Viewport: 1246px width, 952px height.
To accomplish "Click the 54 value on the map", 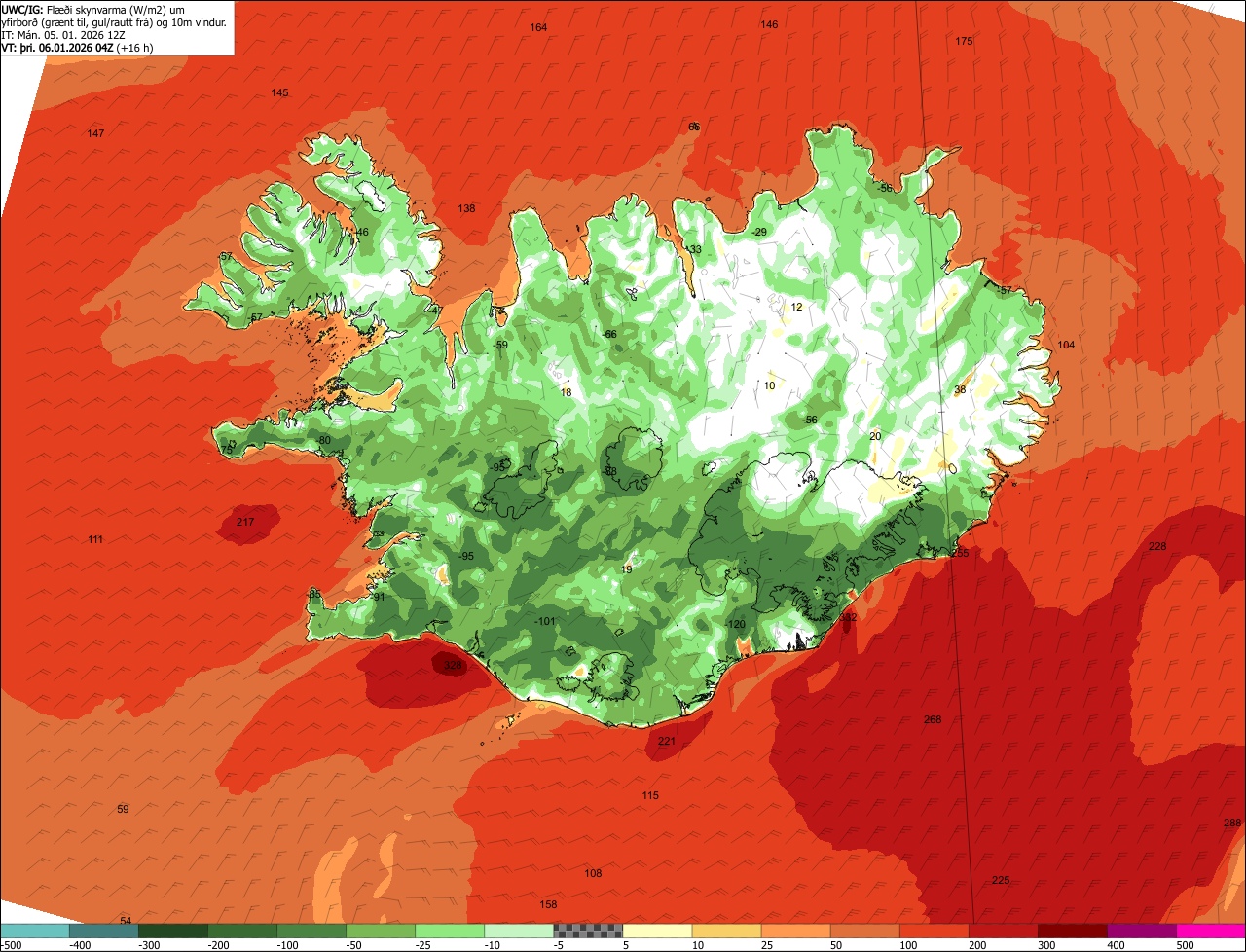I will (125, 921).
